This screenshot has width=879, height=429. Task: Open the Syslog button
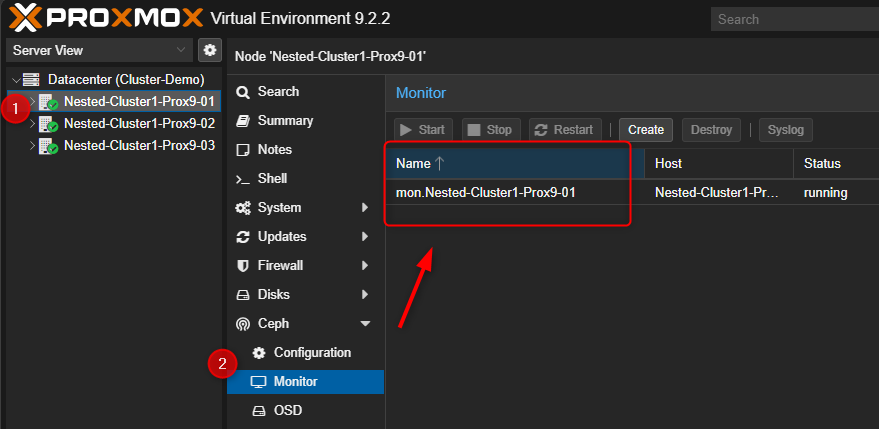tap(785, 130)
